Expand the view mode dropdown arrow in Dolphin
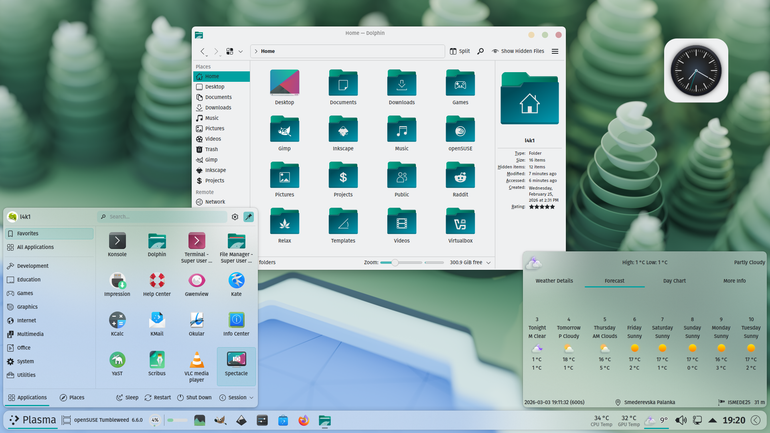This screenshot has height=433, width=770. pyautogui.click(x=241, y=51)
